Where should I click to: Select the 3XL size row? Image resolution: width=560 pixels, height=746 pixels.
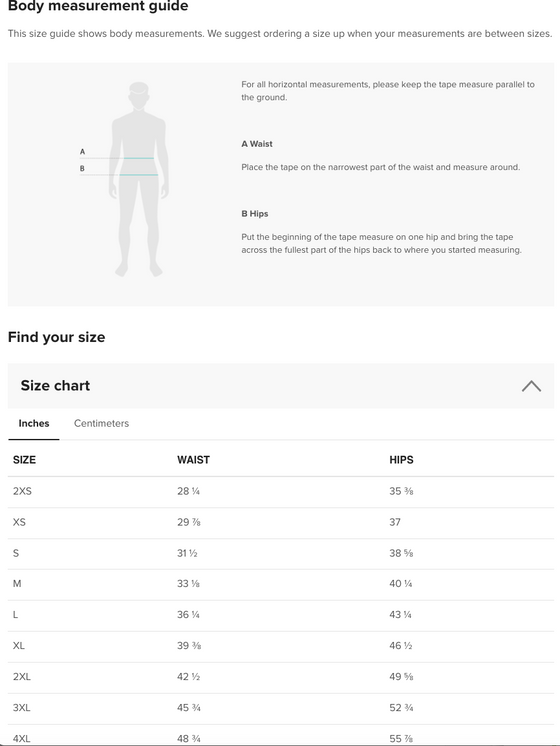[x=281, y=708]
